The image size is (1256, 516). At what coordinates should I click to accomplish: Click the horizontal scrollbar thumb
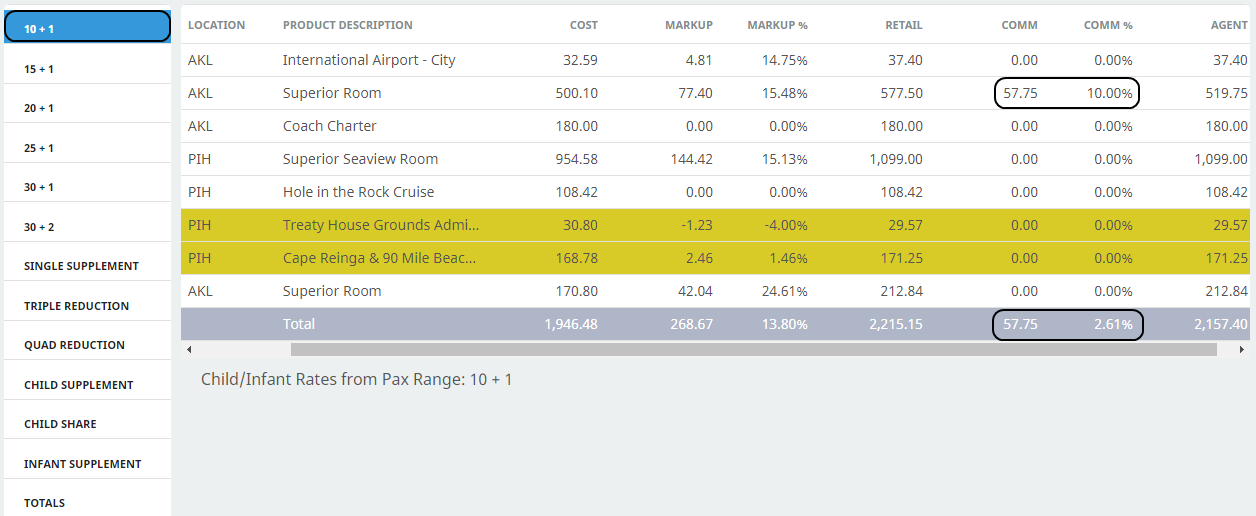[x=753, y=350]
